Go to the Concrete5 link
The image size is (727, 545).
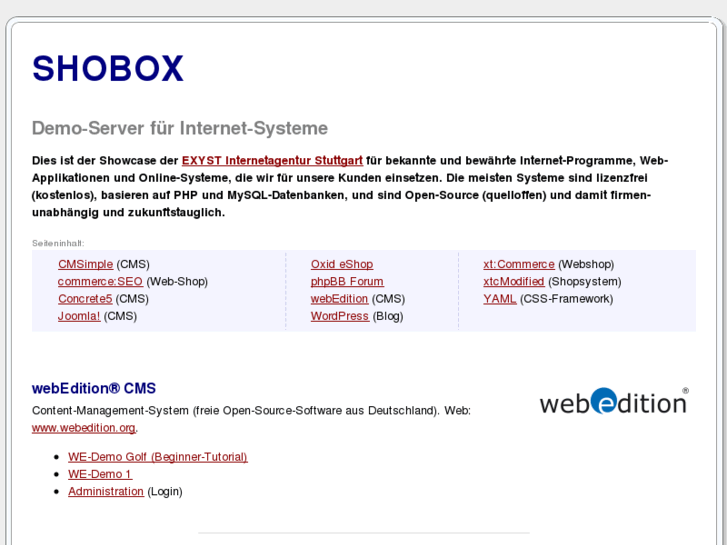(85, 298)
